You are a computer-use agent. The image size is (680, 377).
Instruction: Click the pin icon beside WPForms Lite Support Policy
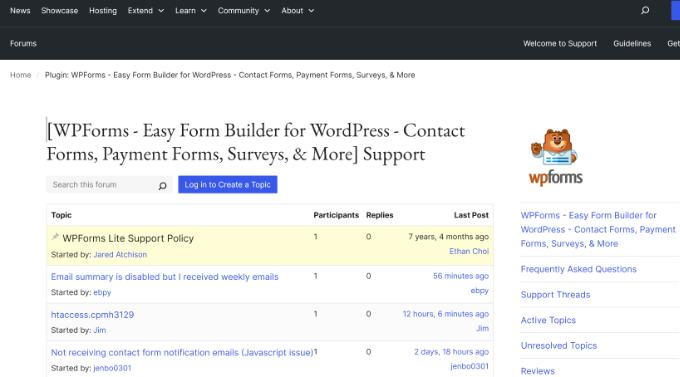(x=55, y=237)
